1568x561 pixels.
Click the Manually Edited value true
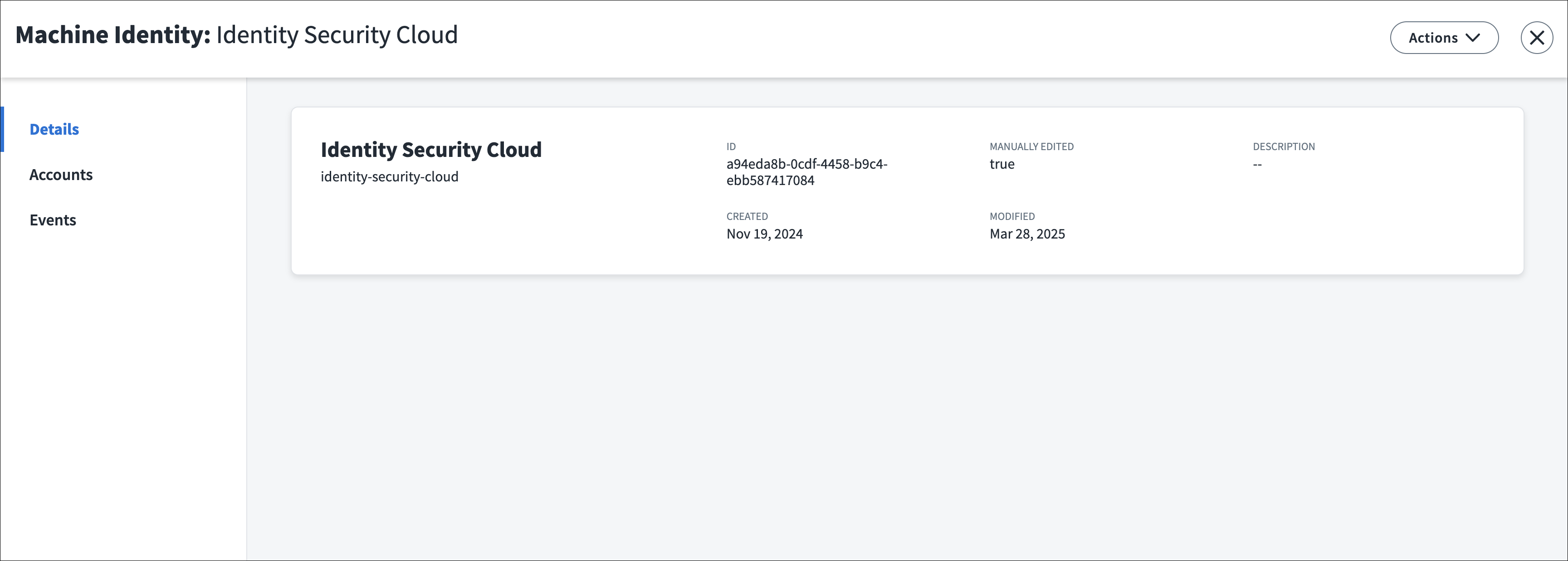pyautogui.click(x=1002, y=164)
